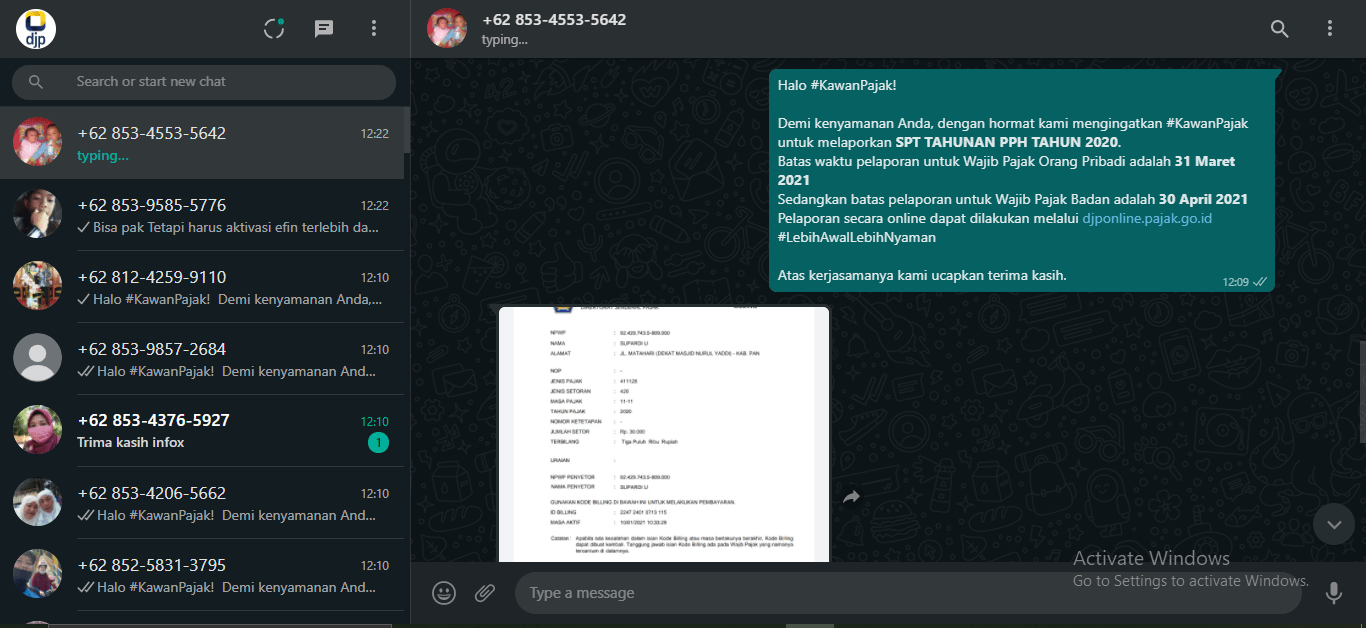Screen dimensions: 1366x628
Task: View contact info for +62 853-4553-5642 header
Action: 554,29
